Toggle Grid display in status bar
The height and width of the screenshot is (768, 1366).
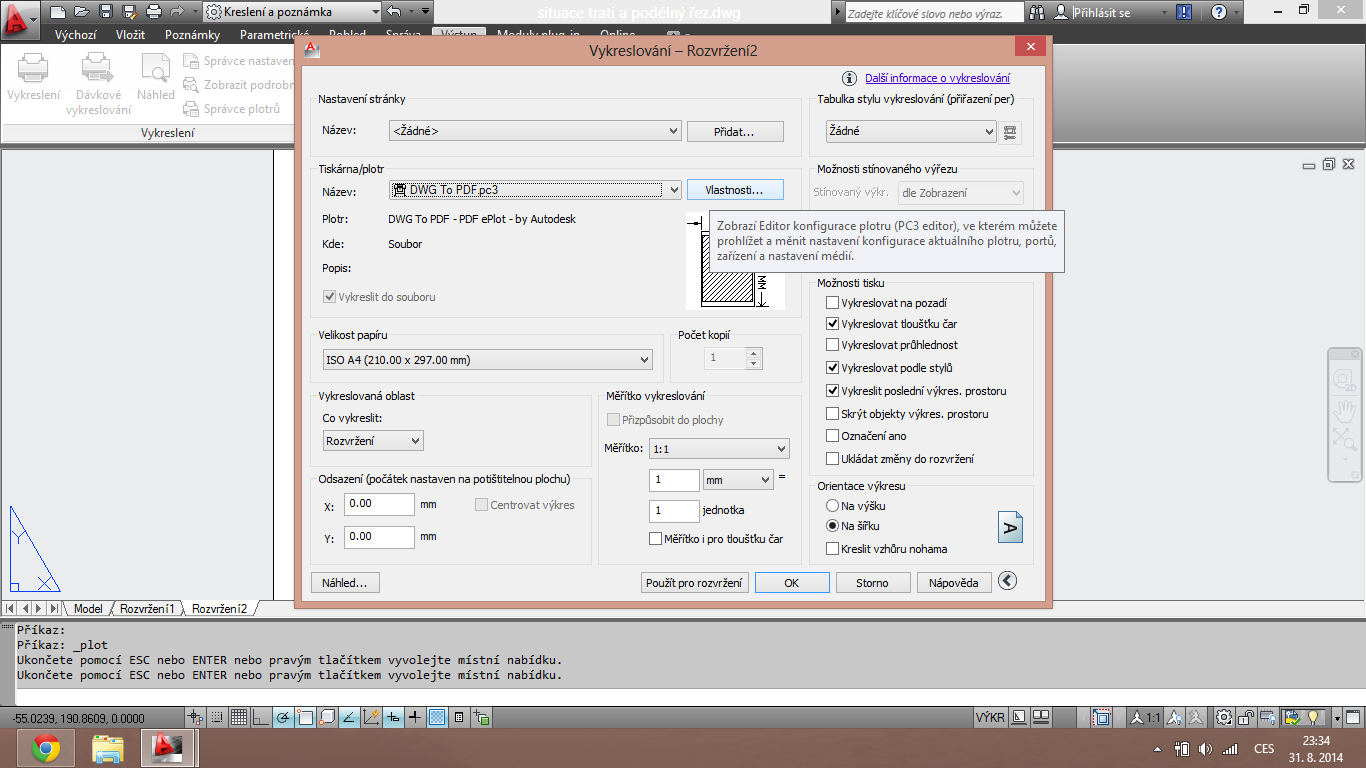[x=239, y=717]
